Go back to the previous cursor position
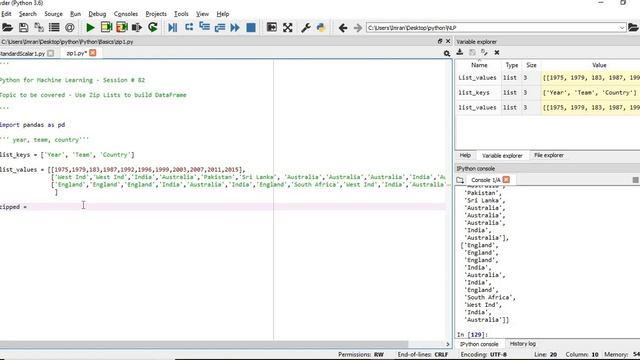Screen dimensions: 640x360 (x=343, y=28)
